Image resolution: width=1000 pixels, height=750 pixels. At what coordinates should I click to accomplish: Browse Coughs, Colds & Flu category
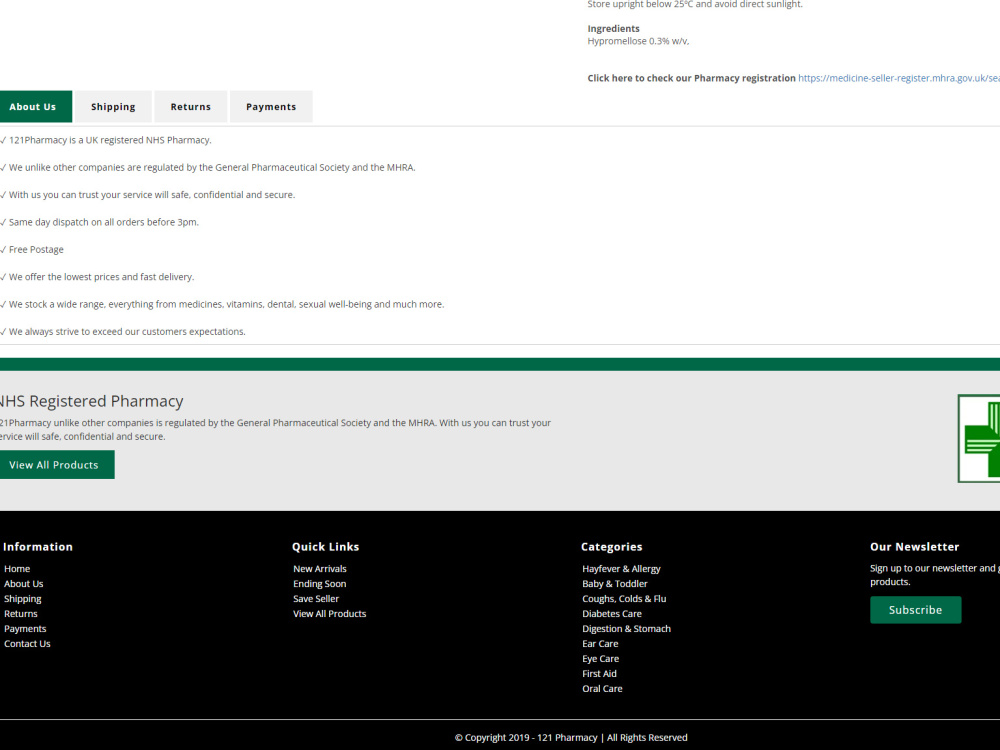pos(624,599)
